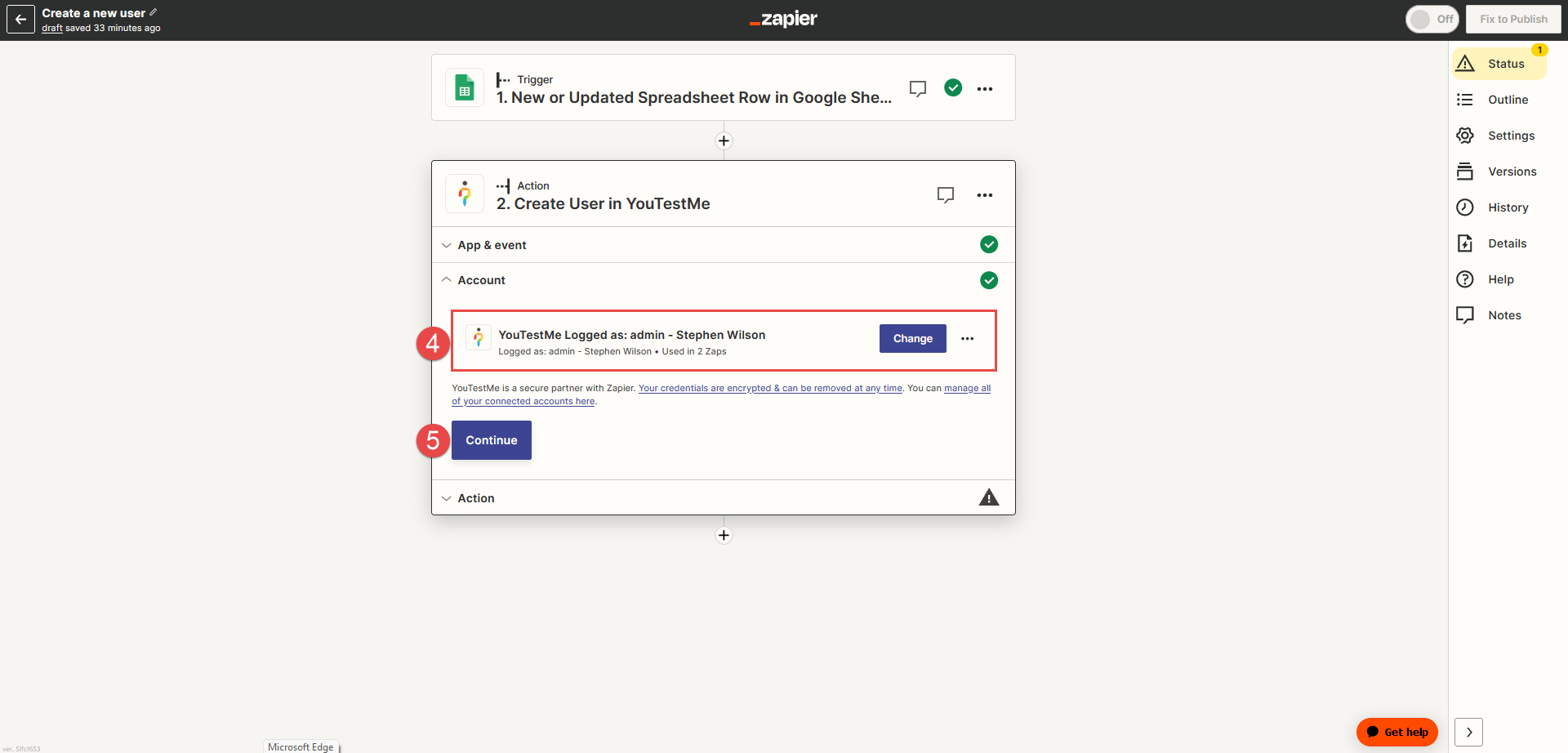Open the Help panel
1568x753 pixels.
[1499, 279]
